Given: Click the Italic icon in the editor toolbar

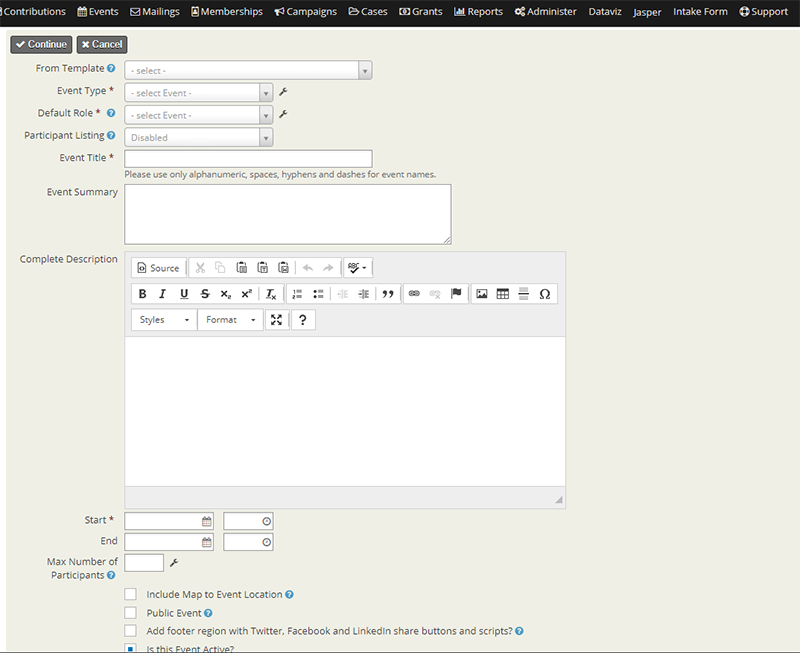Looking at the screenshot, I should click(x=162, y=293).
